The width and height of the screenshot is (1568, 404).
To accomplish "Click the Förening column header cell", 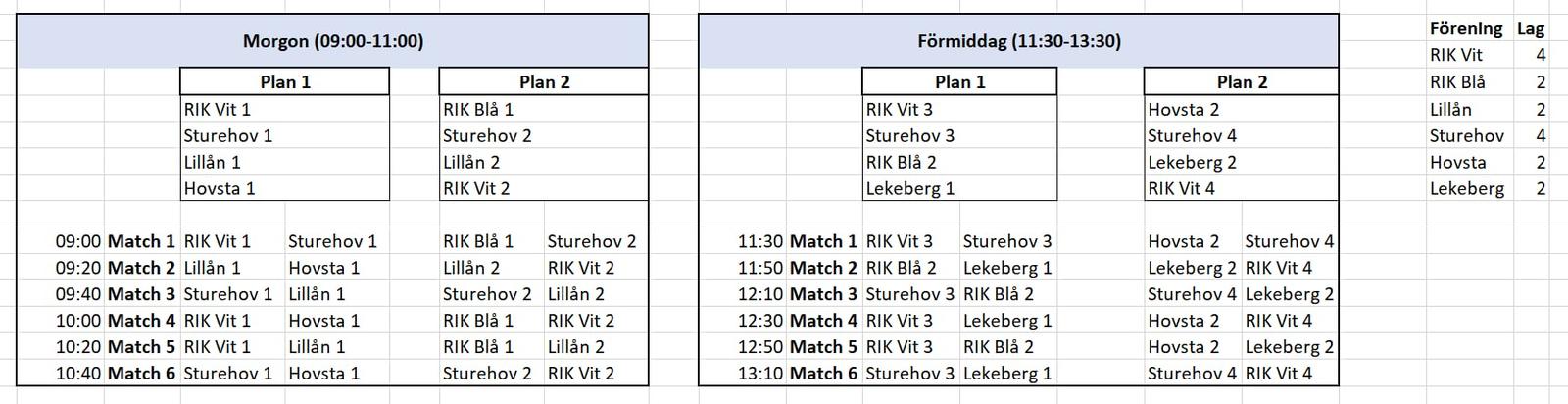I will tap(1465, 28).
